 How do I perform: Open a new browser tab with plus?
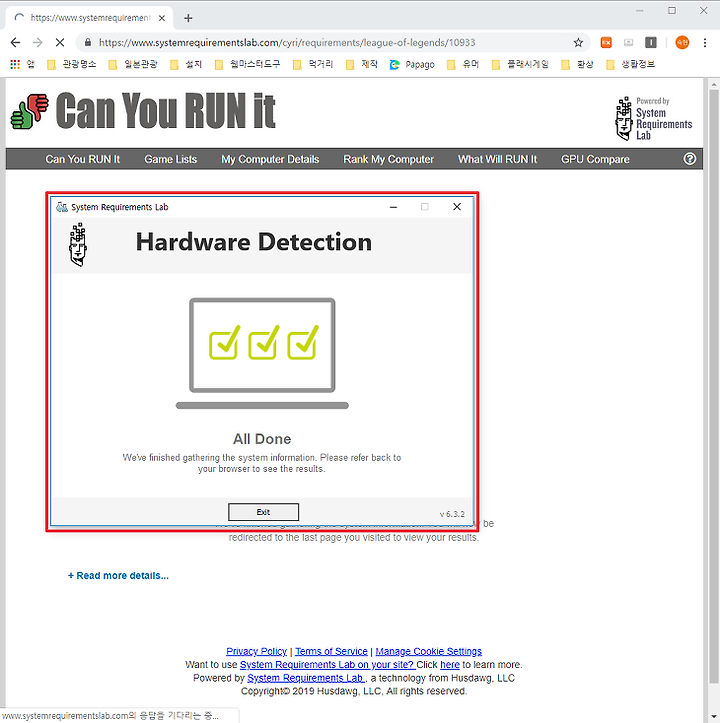pos(188,18)
